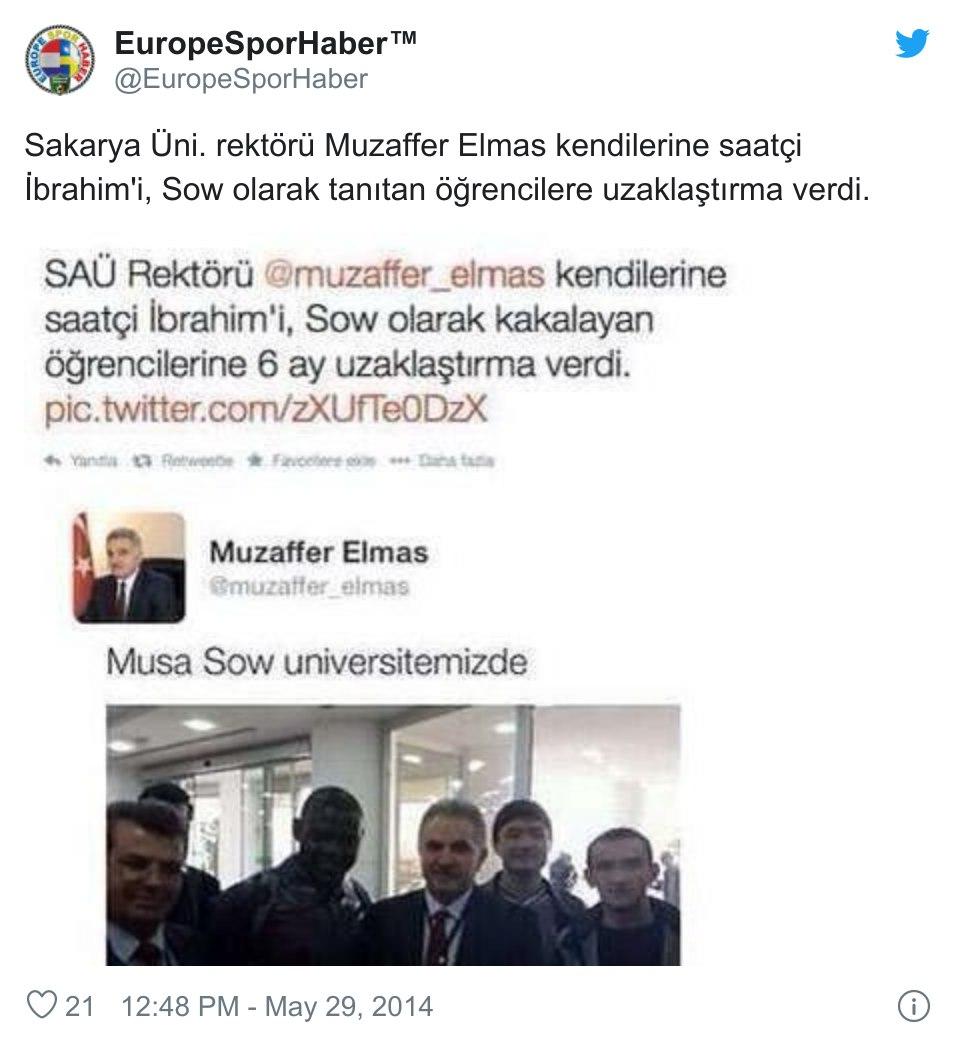Open the info icon beside the timestamp
956x1046 pixels.
913,1005
